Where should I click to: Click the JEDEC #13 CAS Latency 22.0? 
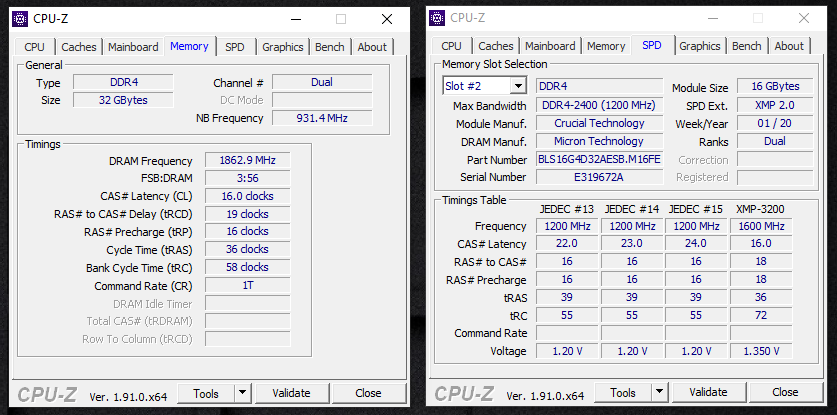point(567,244)
